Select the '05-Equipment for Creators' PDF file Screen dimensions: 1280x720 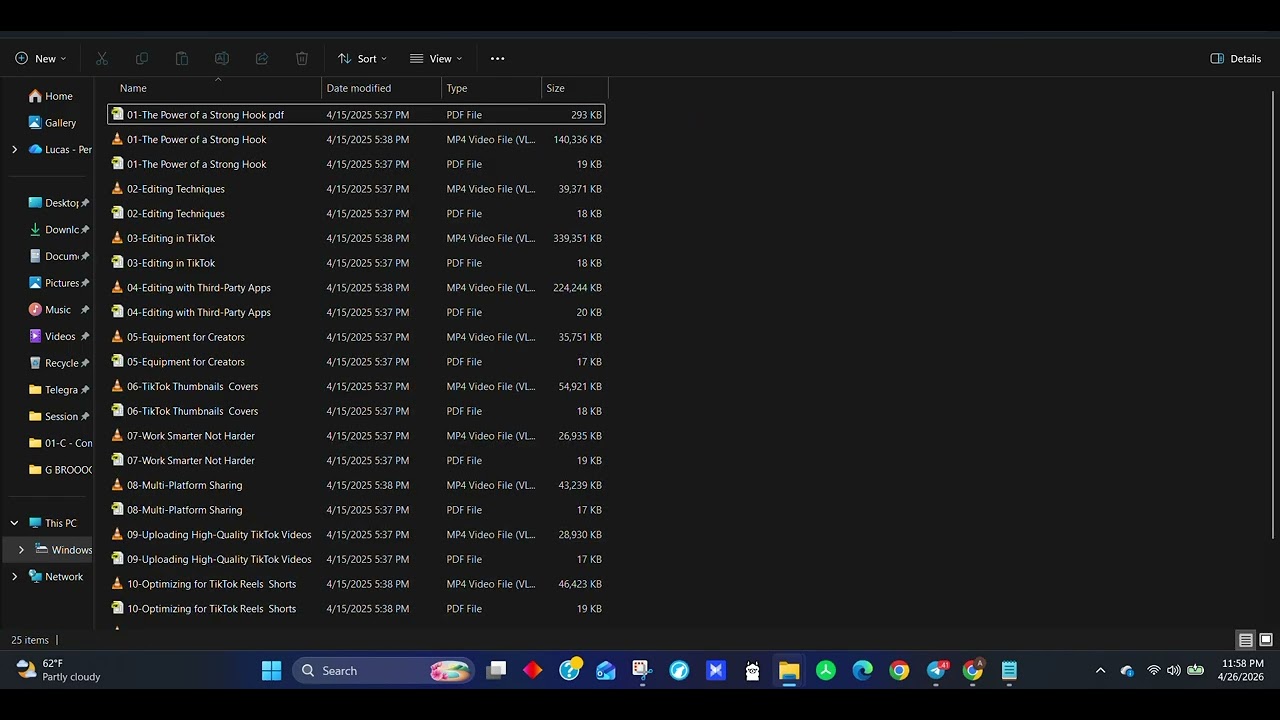click(356, 362)
